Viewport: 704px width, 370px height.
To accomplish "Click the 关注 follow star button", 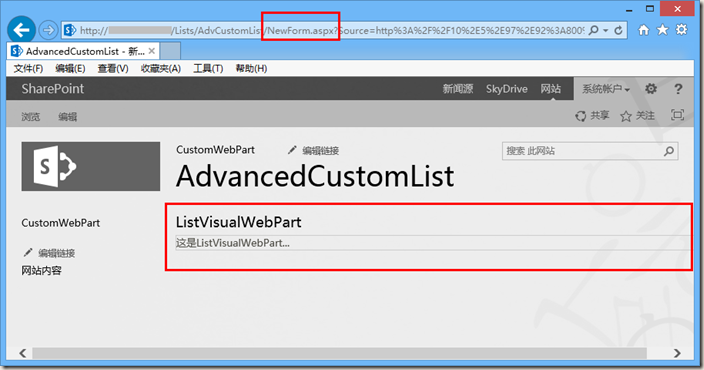I will 637,116.
